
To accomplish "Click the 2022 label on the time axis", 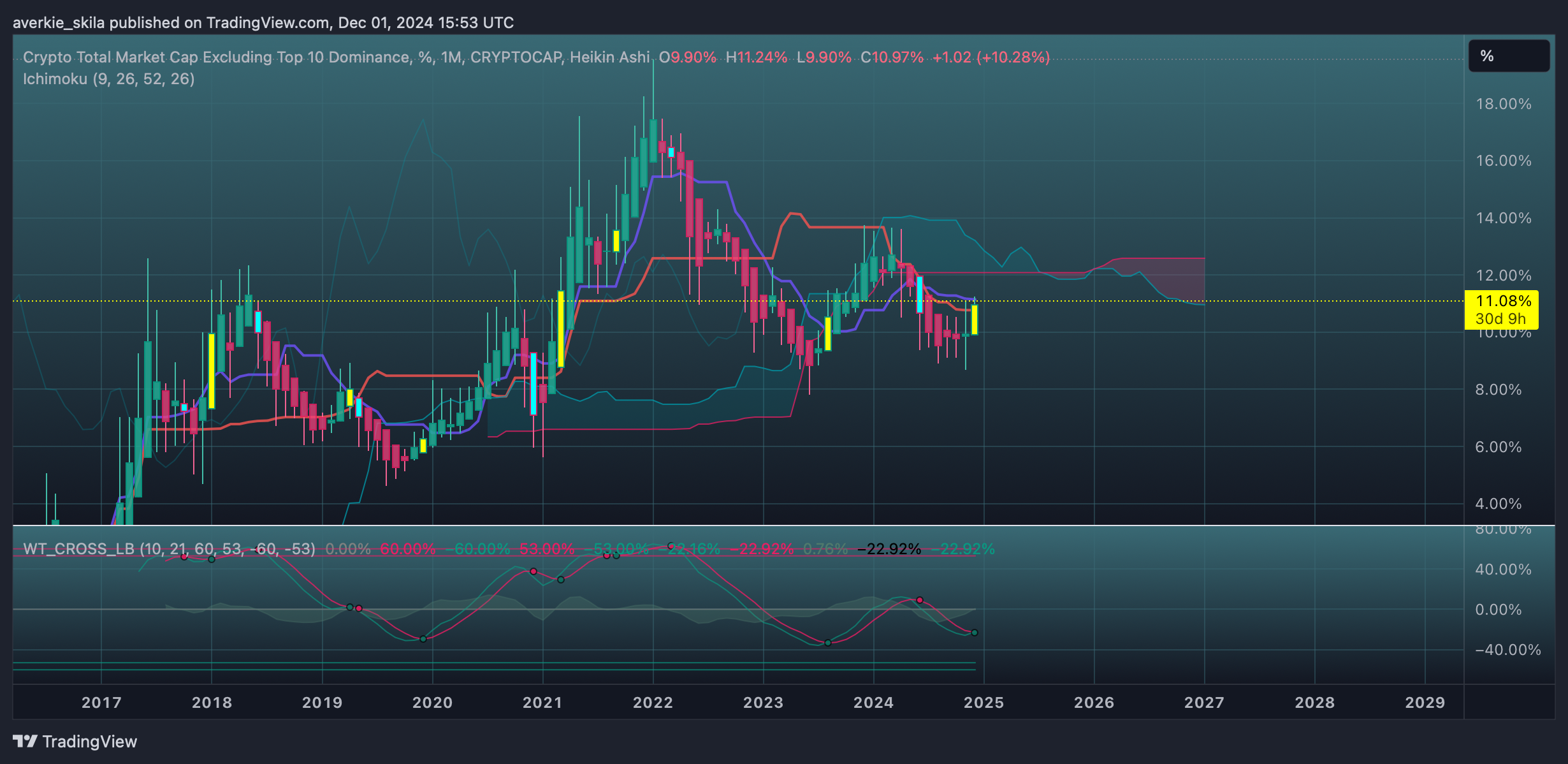I will tap(653, 703).
